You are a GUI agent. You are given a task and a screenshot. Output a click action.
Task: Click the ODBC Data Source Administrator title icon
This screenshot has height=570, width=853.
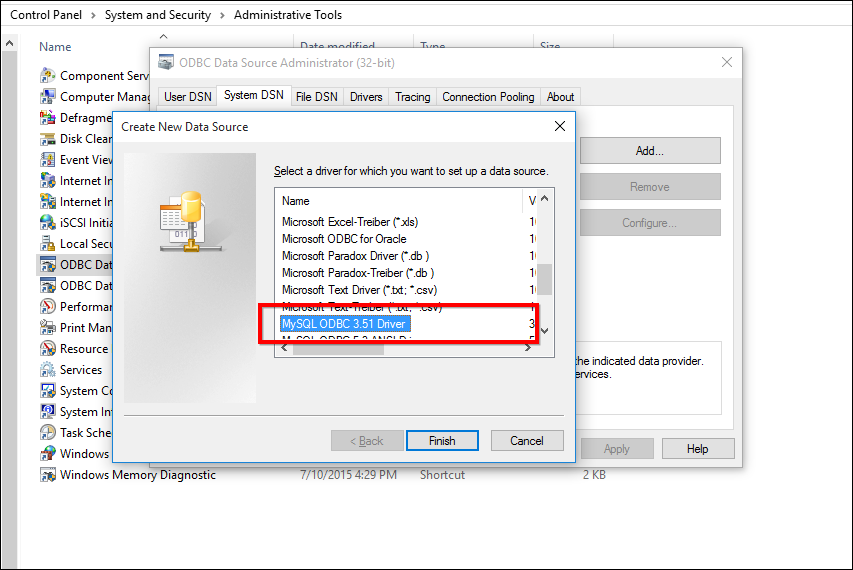pos(166,63)
